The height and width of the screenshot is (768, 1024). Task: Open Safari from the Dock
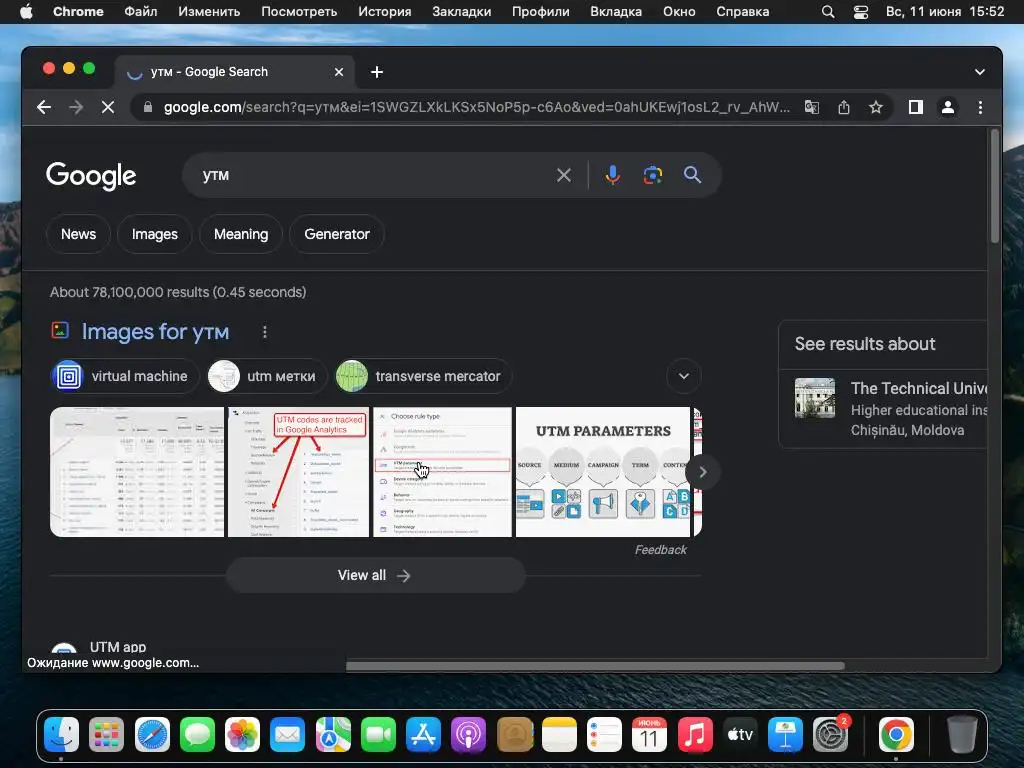click(x=152, y=735)
